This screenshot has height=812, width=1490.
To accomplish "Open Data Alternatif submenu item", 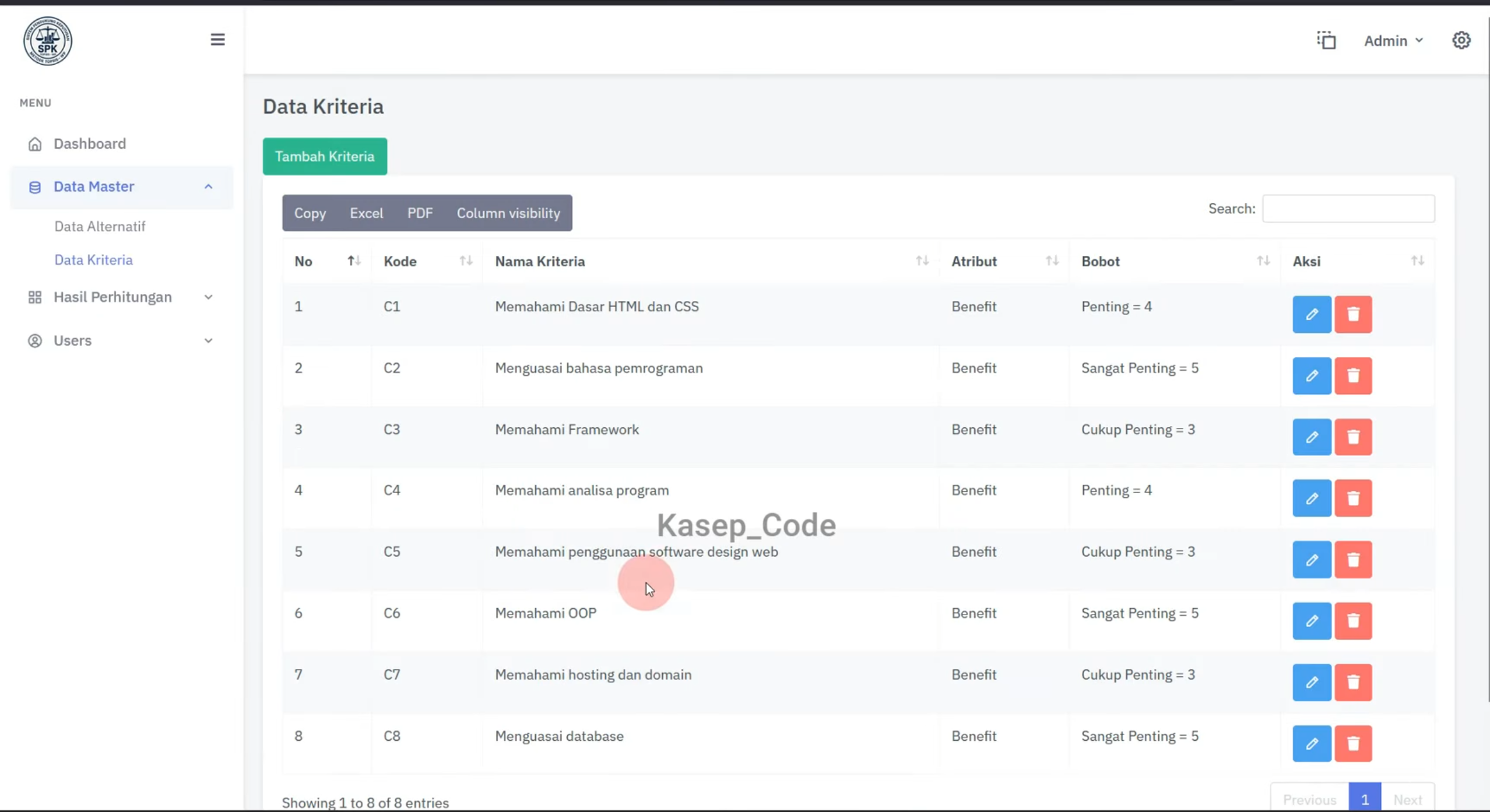I will [x=100, y=226].
